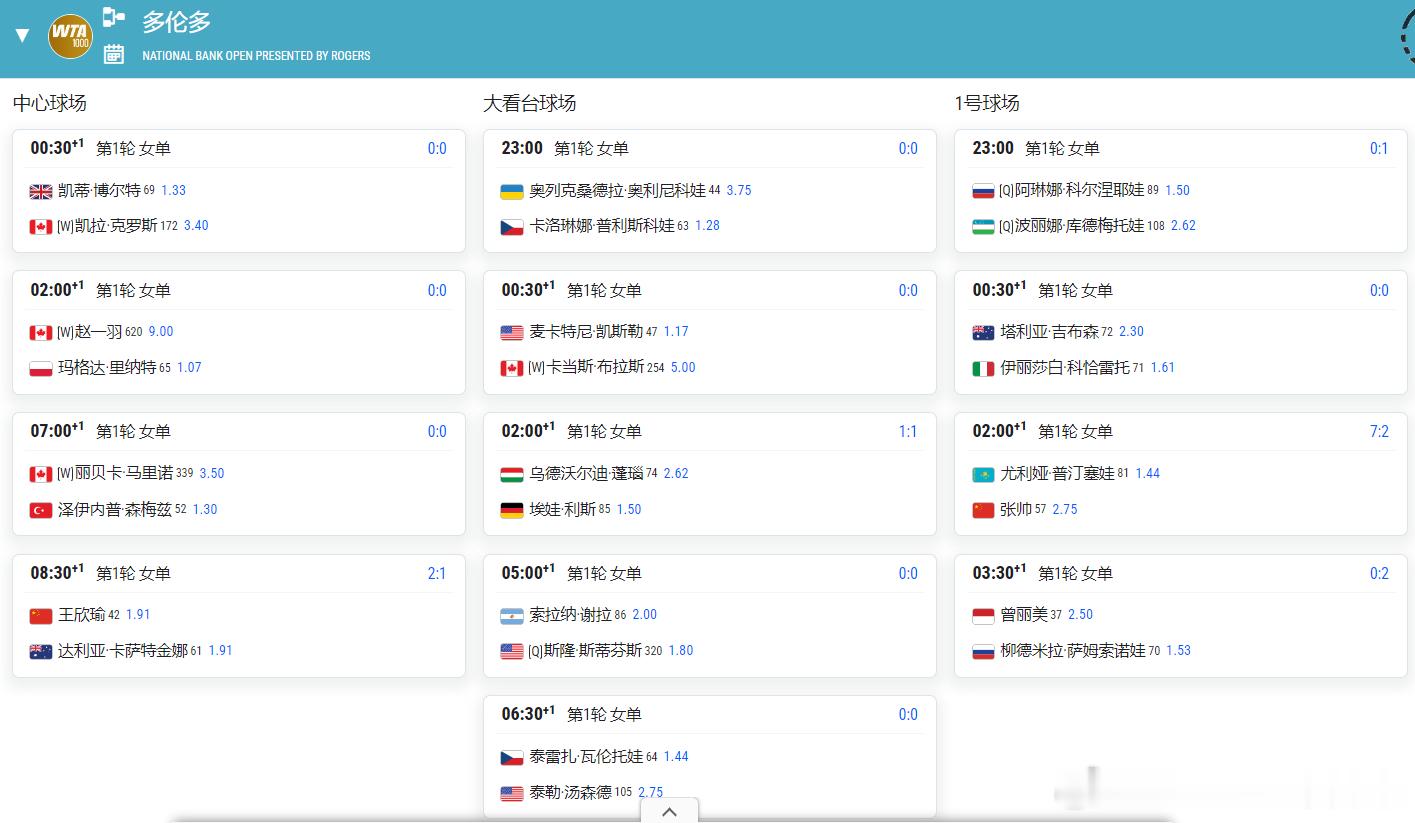Click the Russia flag beside 阿琳娜·科尔涅耶娃
Screen dimensions: 1415x823
coord(983,191)
